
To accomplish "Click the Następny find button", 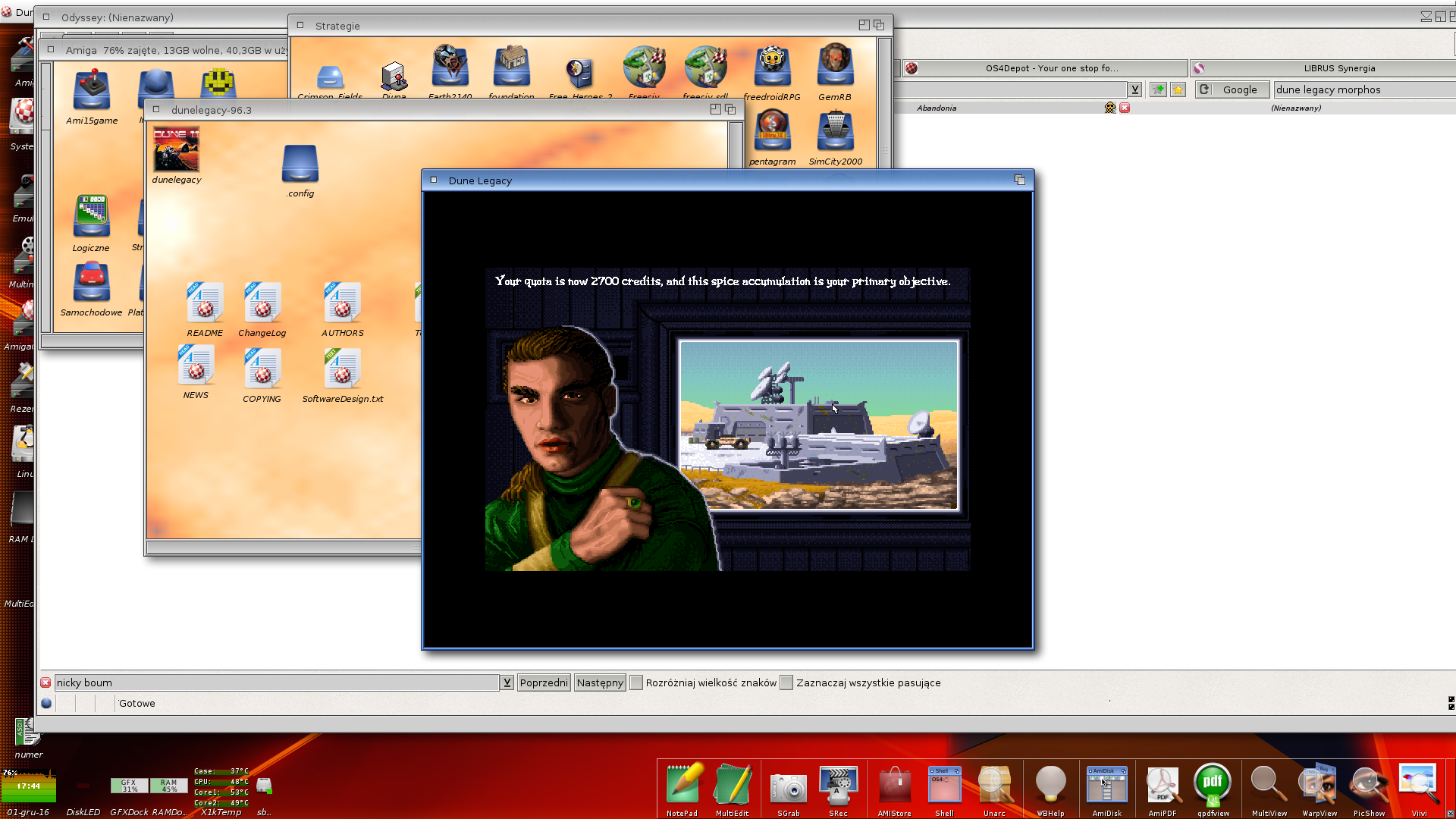I will pos(600,682).
